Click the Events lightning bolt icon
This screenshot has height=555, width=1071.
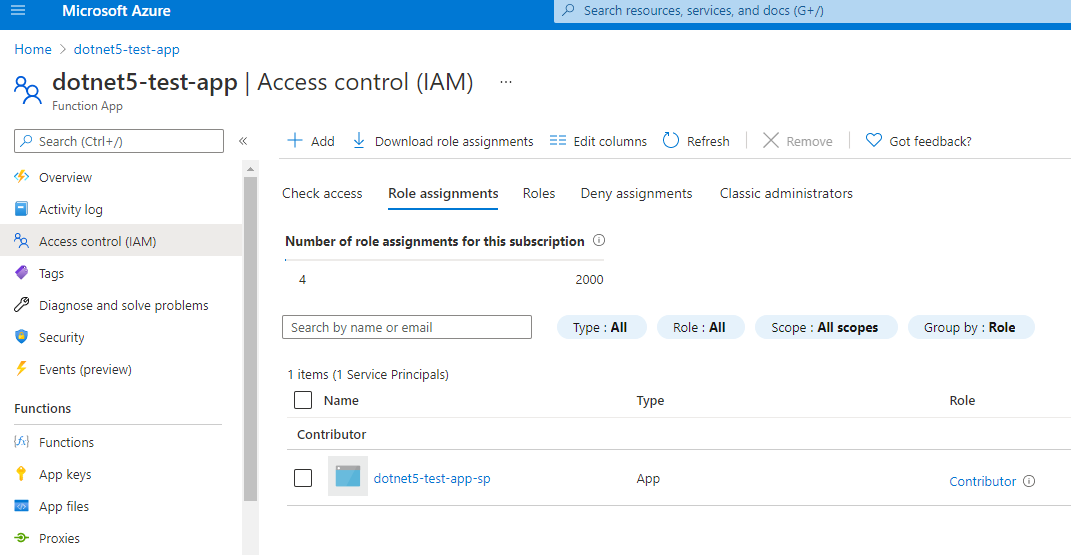tap(22, 369)
